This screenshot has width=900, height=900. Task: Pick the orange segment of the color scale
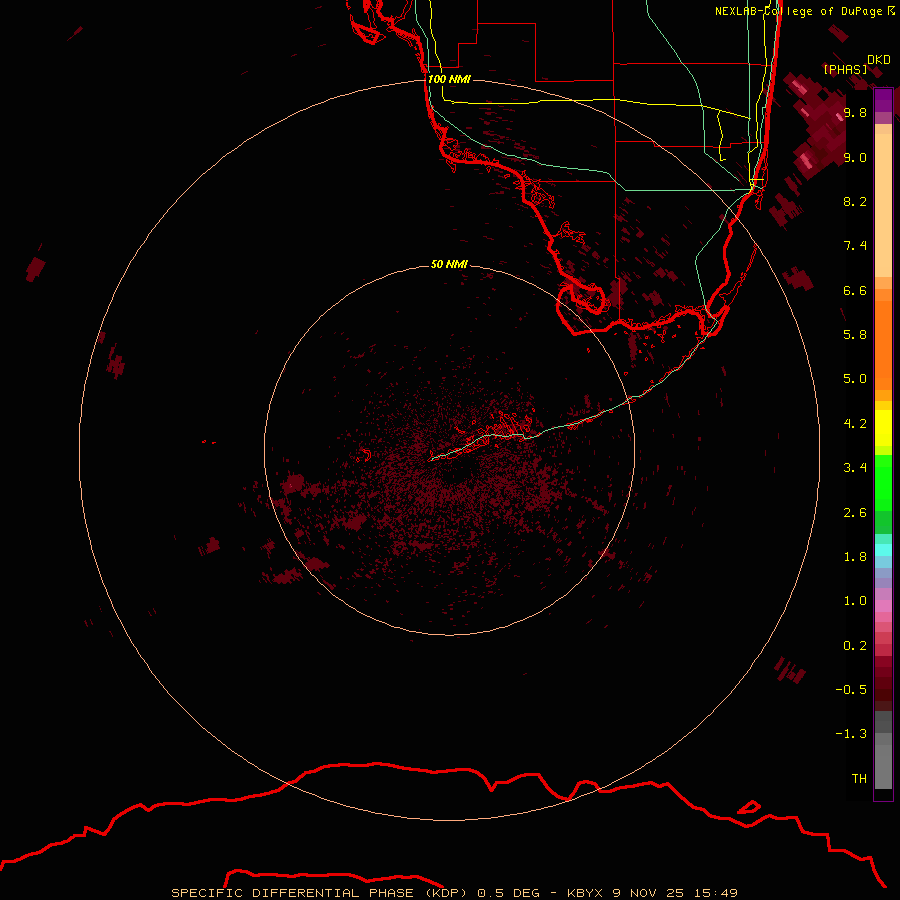click(883, 345)
